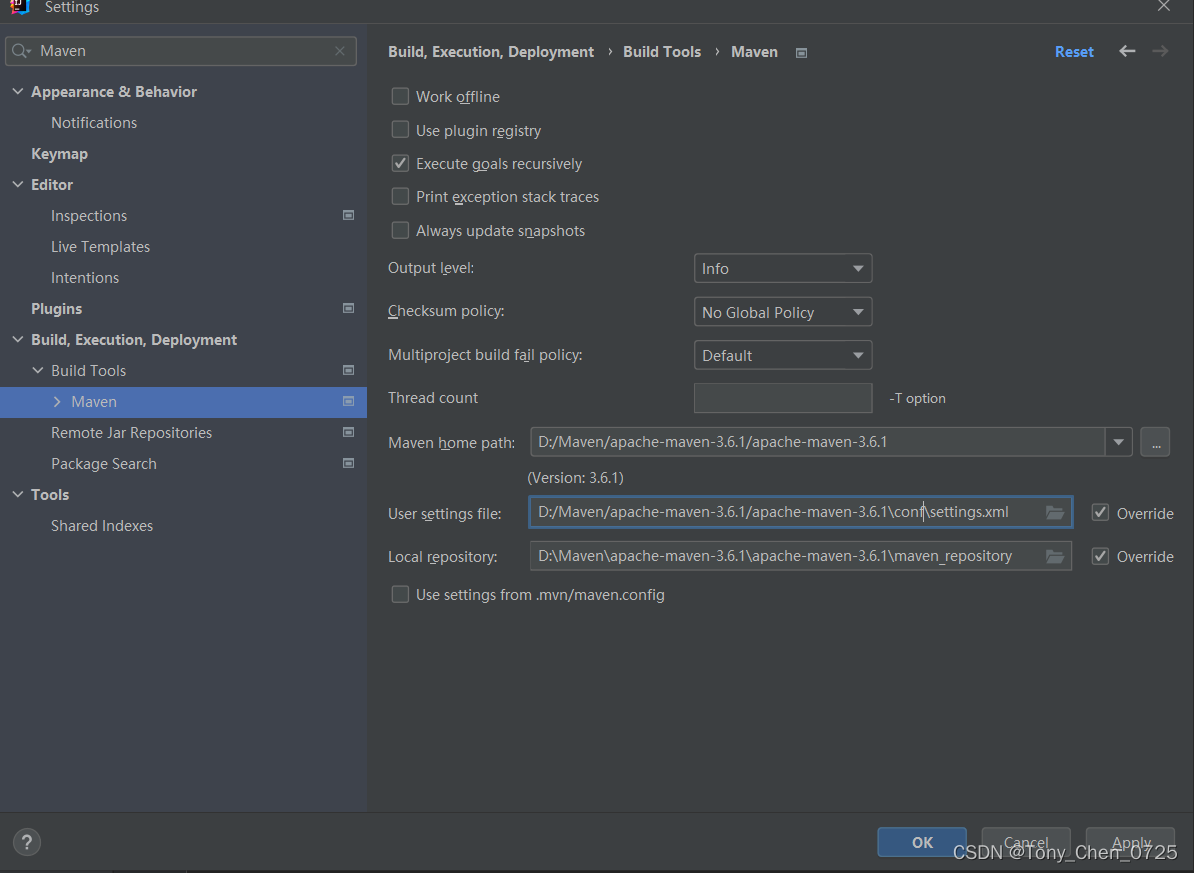
Task: Click Build, Execution, Deployment breadcrumb
Action: pos(491,52)
